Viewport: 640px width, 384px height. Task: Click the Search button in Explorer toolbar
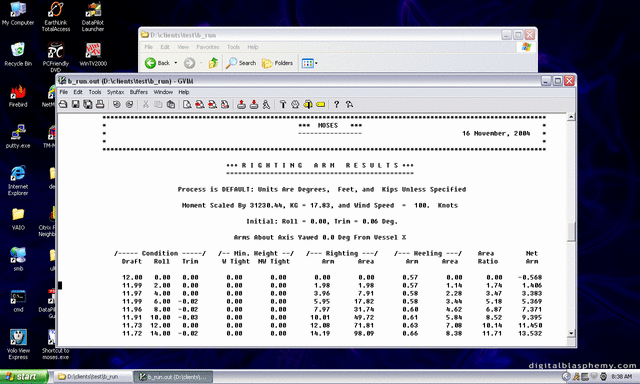click(241, 63)
